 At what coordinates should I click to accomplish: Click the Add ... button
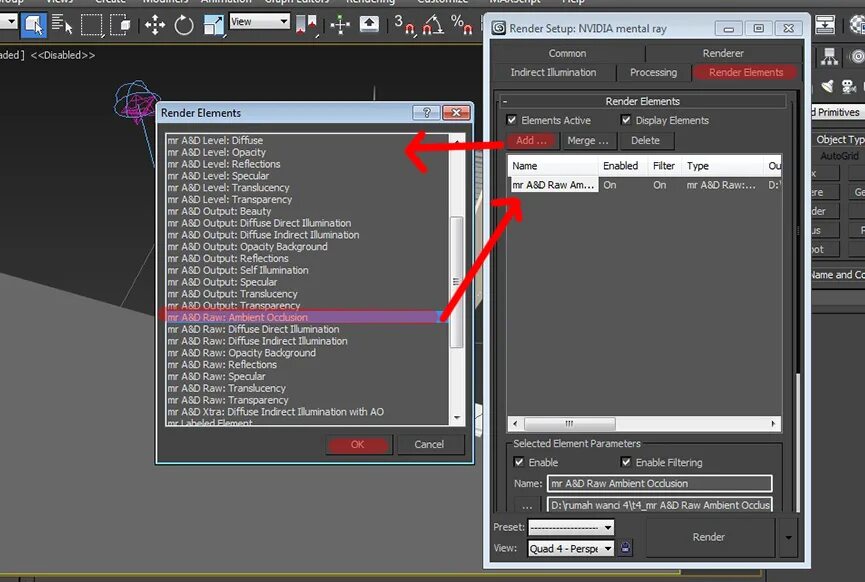click(x=532, y=141)
